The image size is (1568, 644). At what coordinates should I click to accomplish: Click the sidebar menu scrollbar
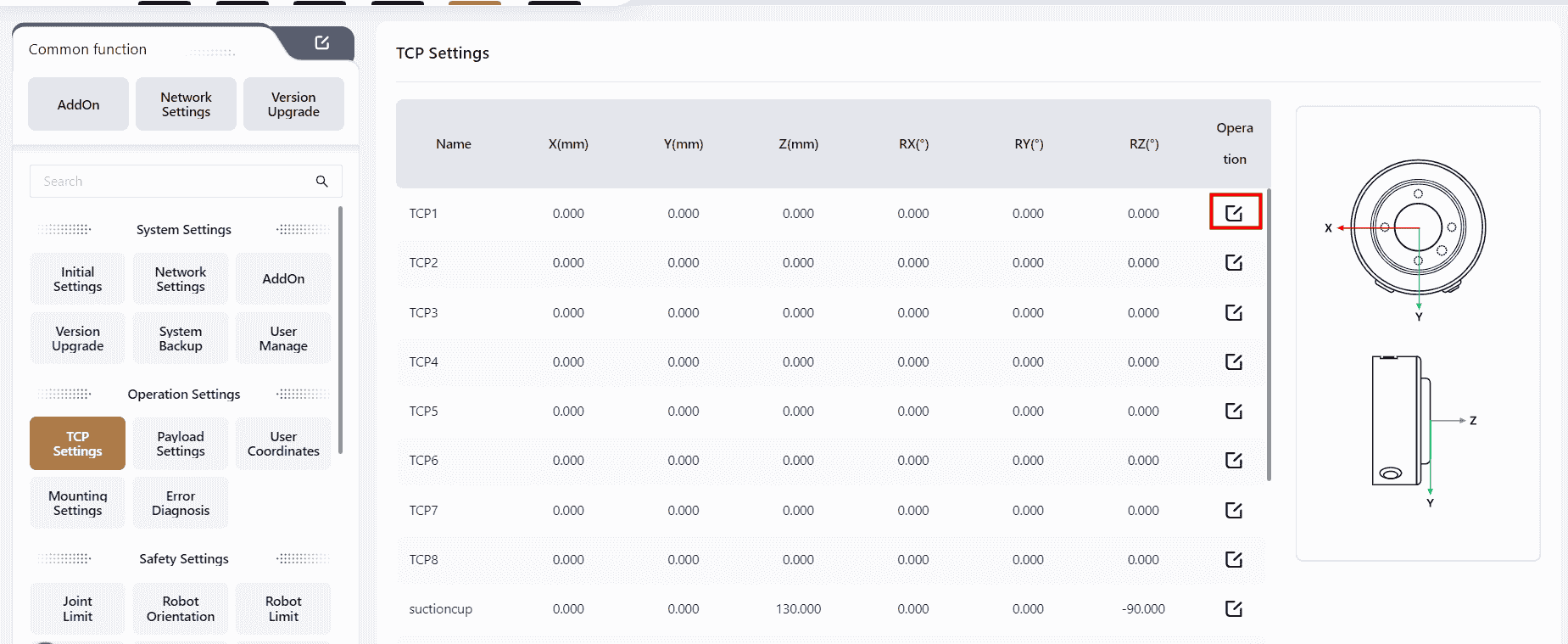tap(340, 329)
